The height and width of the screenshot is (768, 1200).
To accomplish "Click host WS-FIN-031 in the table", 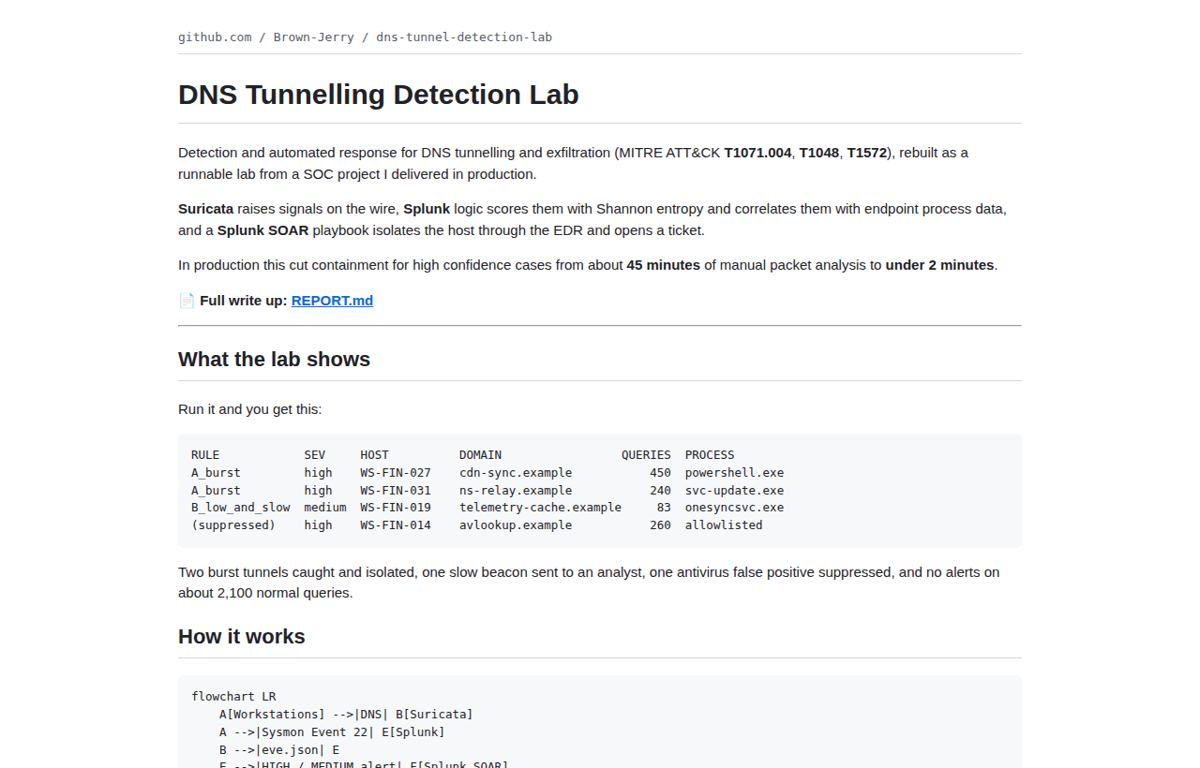I will point(396,491).
